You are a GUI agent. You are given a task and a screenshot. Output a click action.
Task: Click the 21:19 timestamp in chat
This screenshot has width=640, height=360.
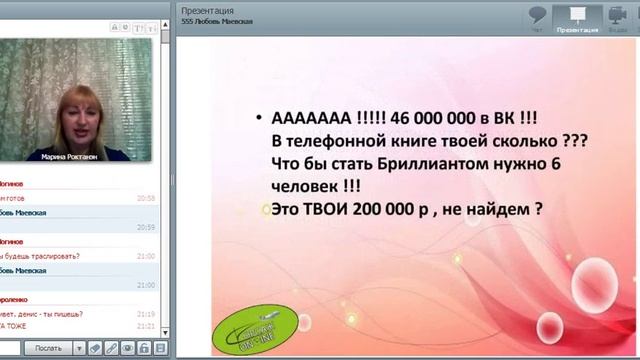[x=146, y=314]
